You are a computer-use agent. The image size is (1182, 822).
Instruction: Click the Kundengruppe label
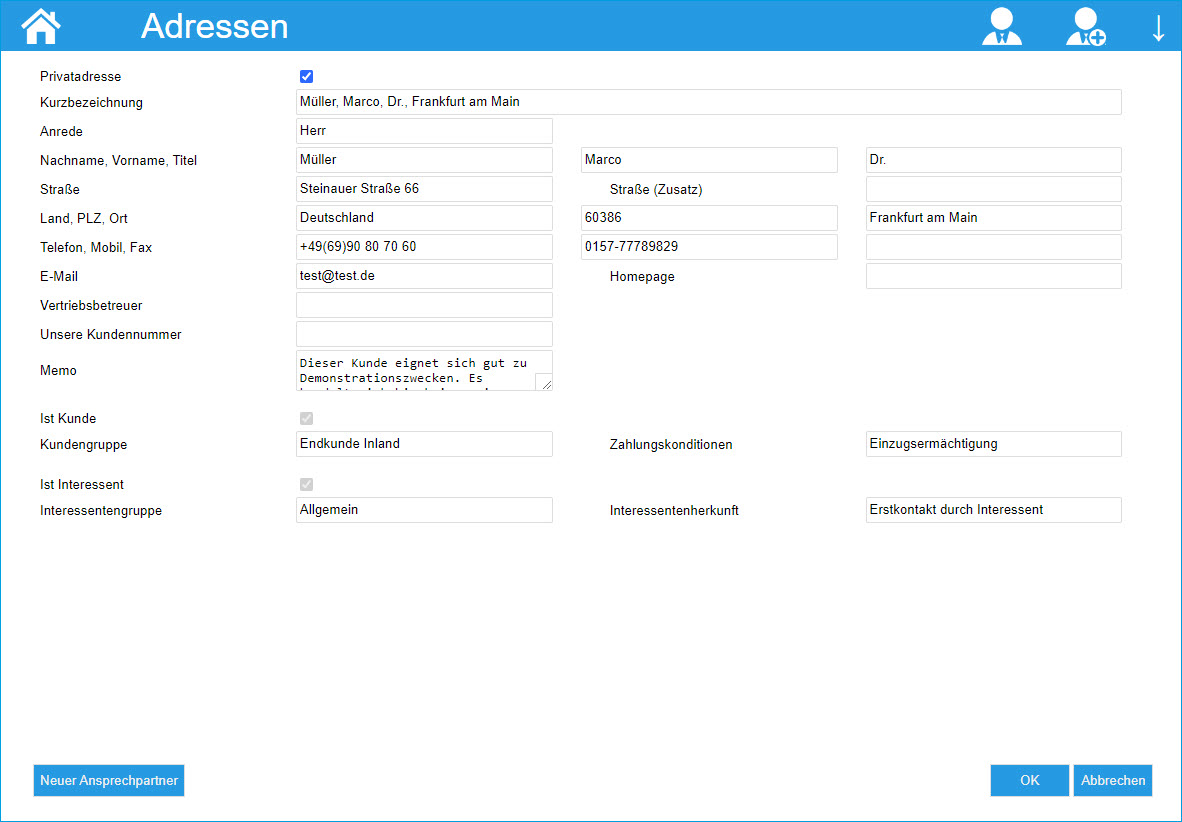[x=84, y=445]
